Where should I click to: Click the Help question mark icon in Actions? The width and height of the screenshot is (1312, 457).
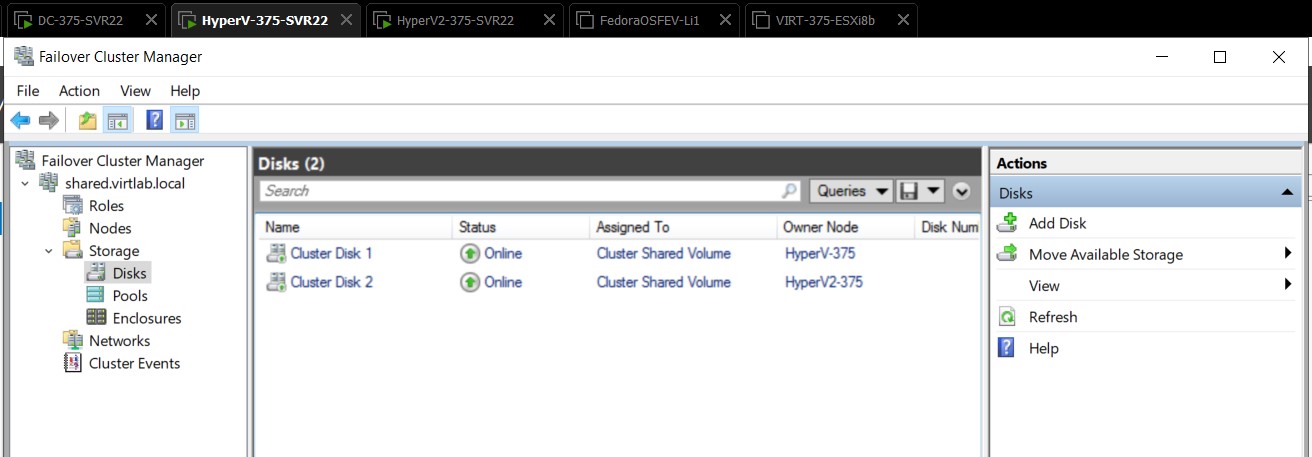(x=1008, y=348)
